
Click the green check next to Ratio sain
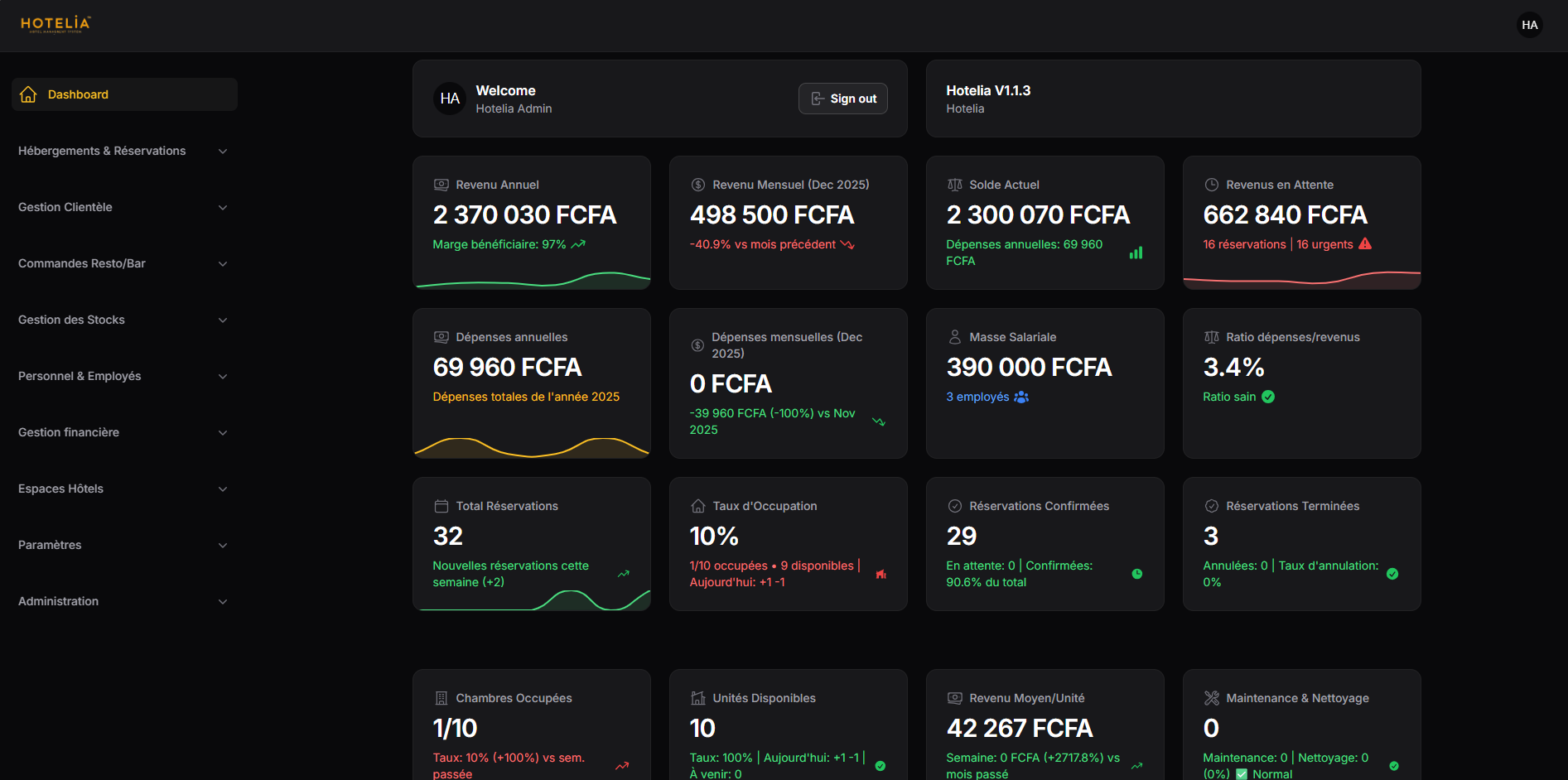(x=1268, y=397)
